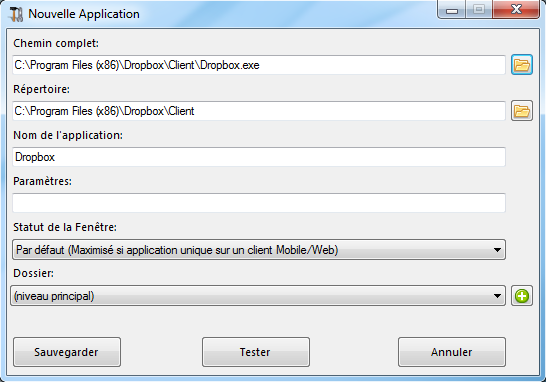The image size is (546, 382).
Task: Open the Statut de la Fenêtre dropdown
Action: 259,249
